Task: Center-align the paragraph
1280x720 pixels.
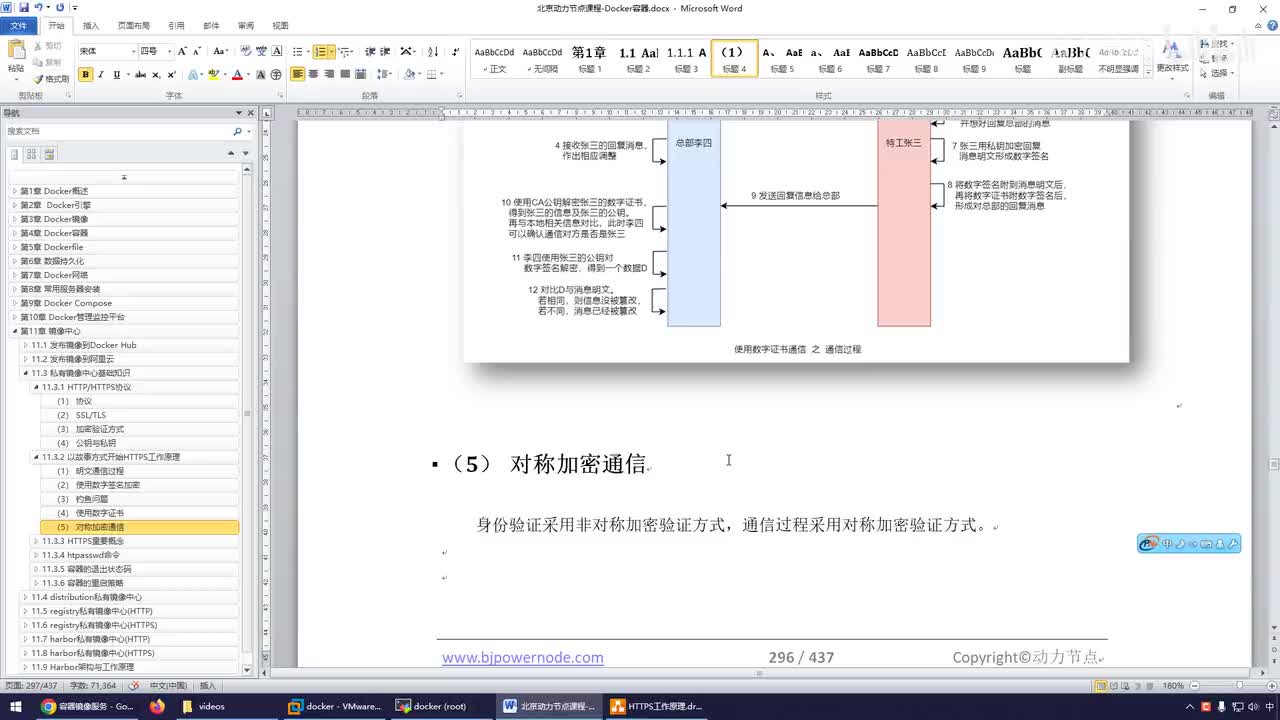Action: coord(314,75)
